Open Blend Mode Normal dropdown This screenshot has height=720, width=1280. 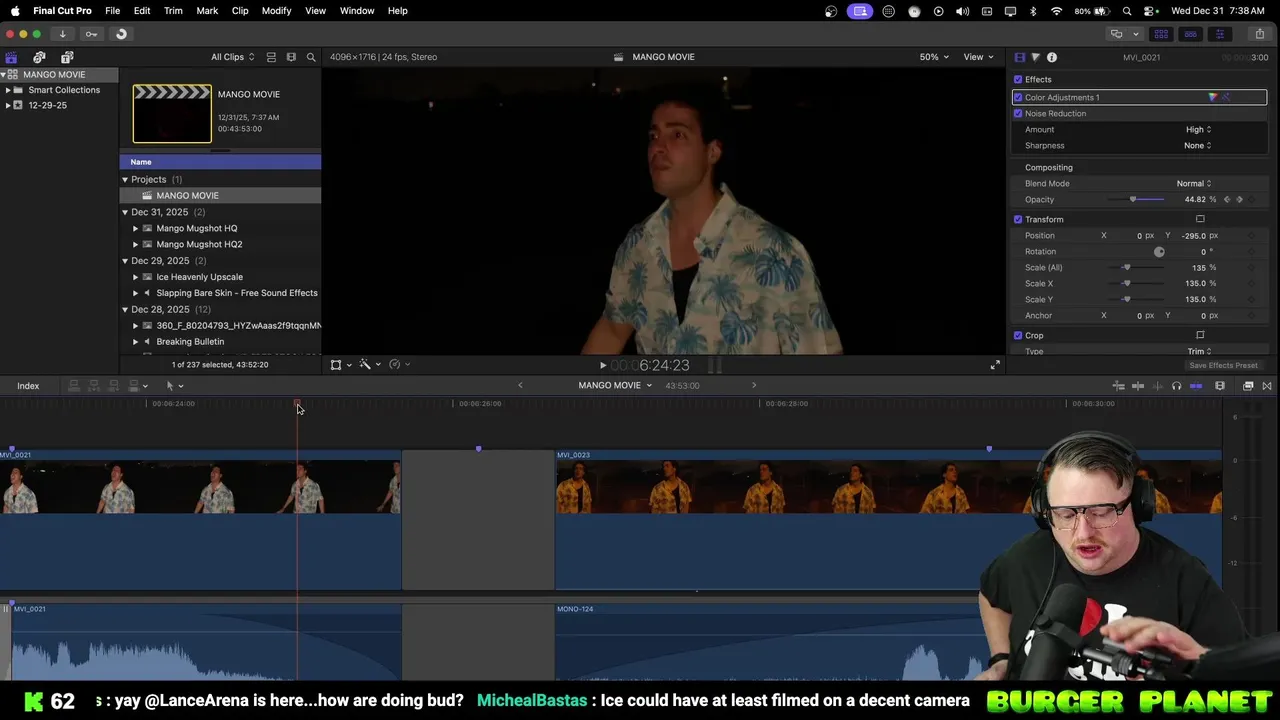(1194, 183)
